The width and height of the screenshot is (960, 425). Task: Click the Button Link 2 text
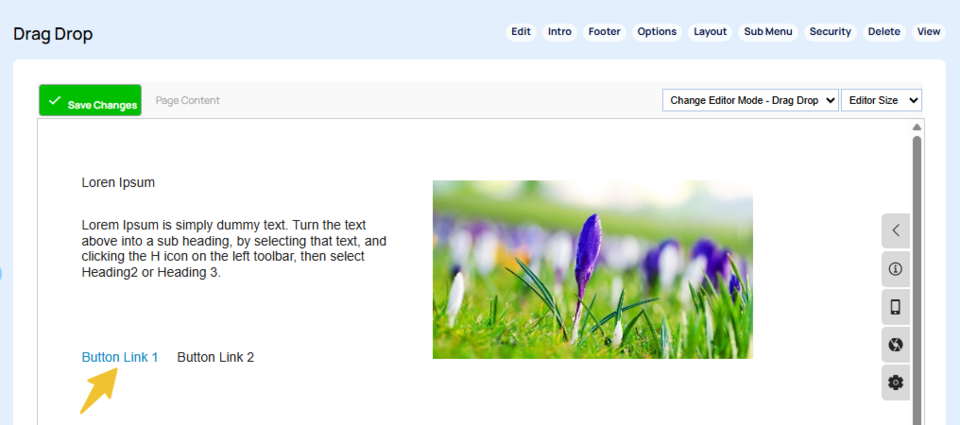pos(215,357)
